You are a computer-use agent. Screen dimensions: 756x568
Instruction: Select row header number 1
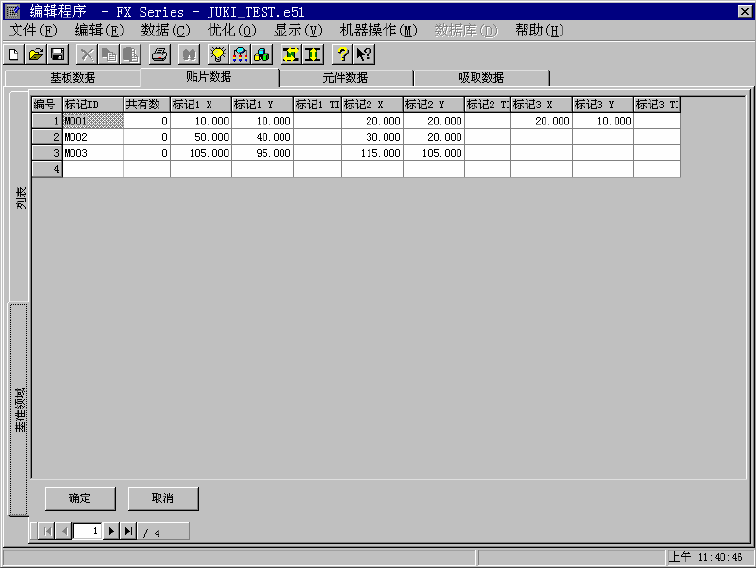[47, 121]
